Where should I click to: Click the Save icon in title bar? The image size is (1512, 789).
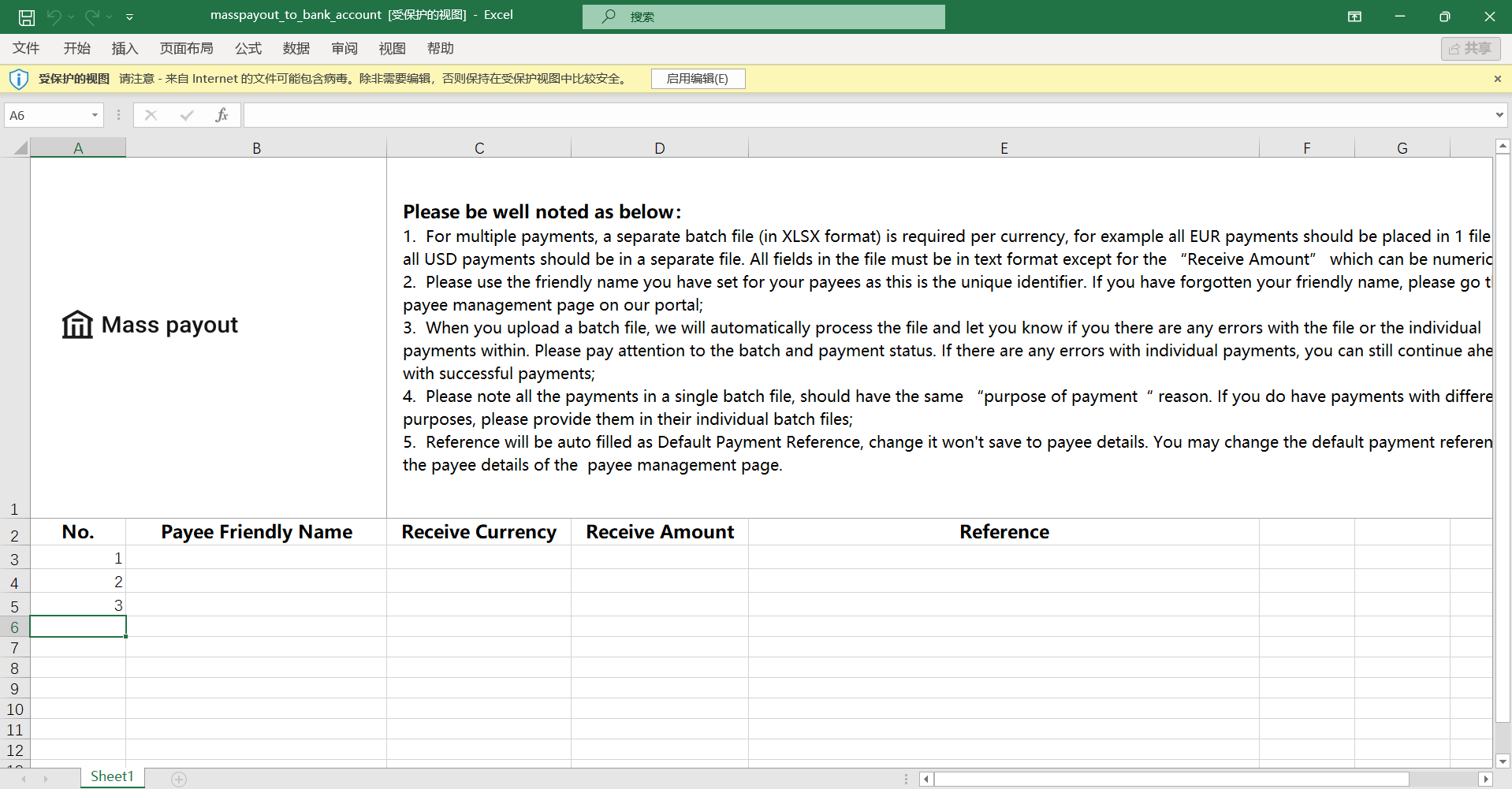point(27,17)
